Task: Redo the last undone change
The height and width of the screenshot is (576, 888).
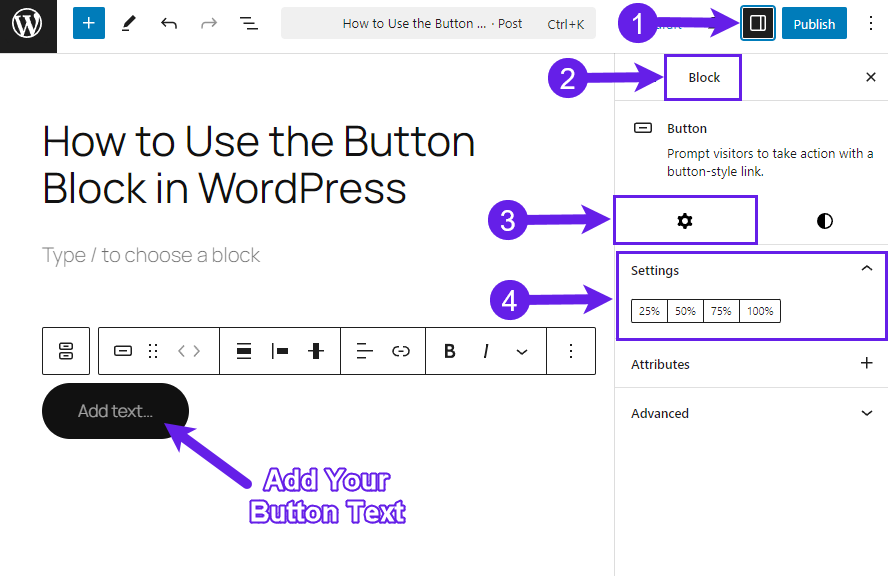Action: coord(209,23)
